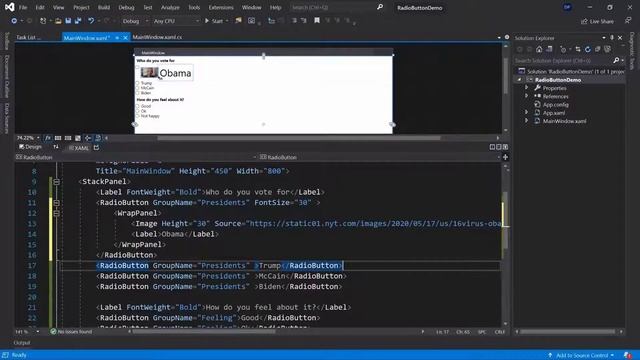Collapse the WrapPanel code region
The width and height of the screenshot is (640, 360).
[57, 213]
